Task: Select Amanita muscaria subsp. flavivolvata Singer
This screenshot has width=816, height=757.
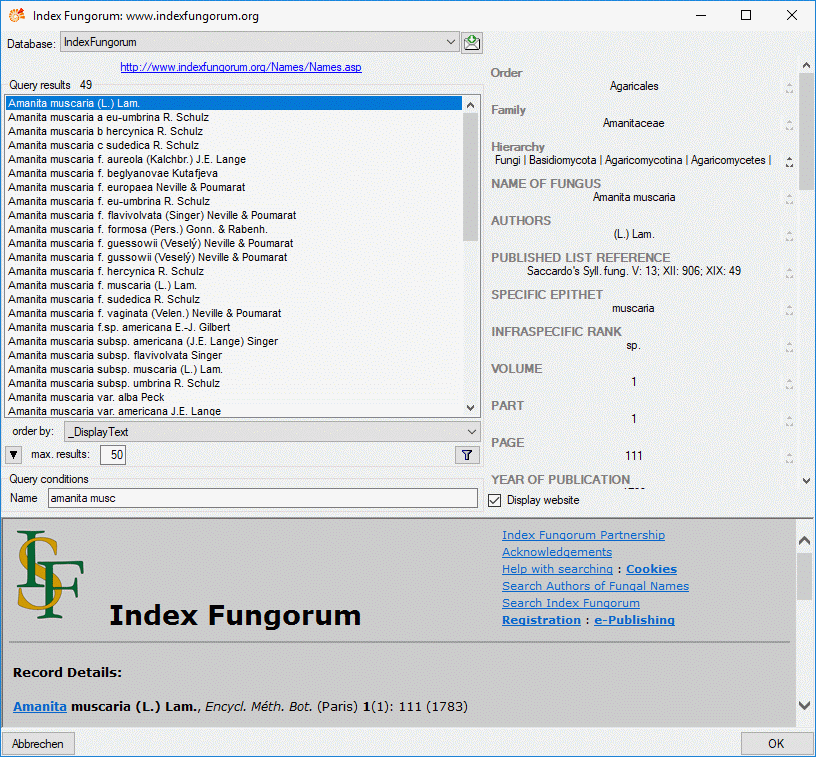Action: coord(234,355)
